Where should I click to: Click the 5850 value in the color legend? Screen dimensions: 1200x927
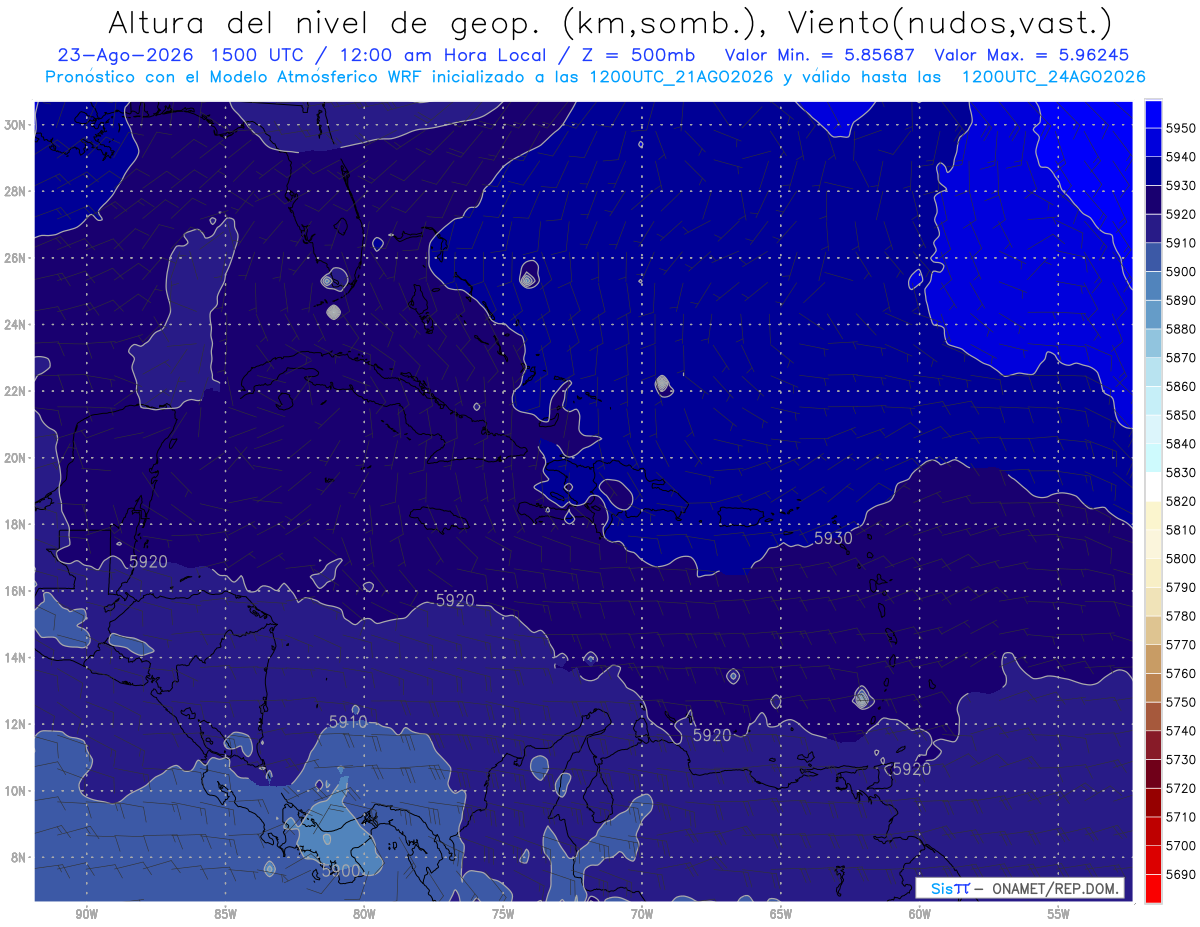tap(1181, 415)
